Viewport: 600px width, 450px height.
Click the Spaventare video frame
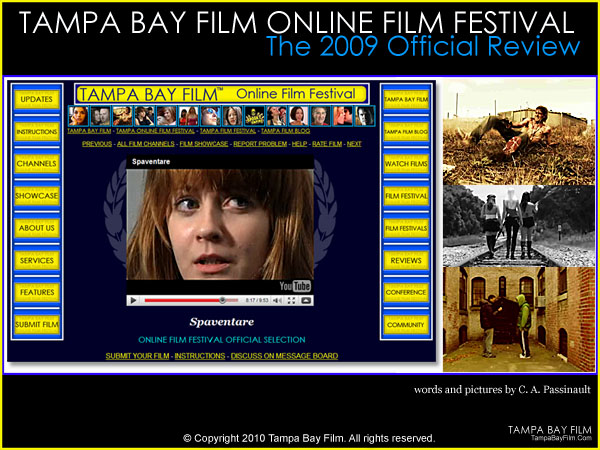(x=220, y=224)
